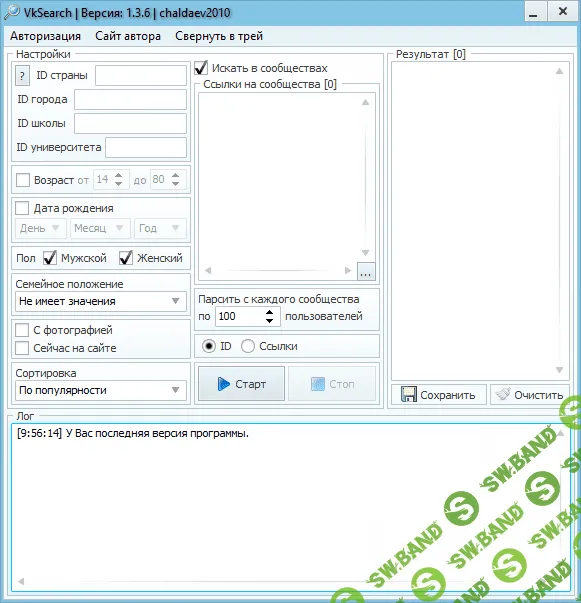The width and height of the screenshot is (581, 603).
Task: Click community links horizontal scroll-left arrow
Action: click(x=208, y=270)
